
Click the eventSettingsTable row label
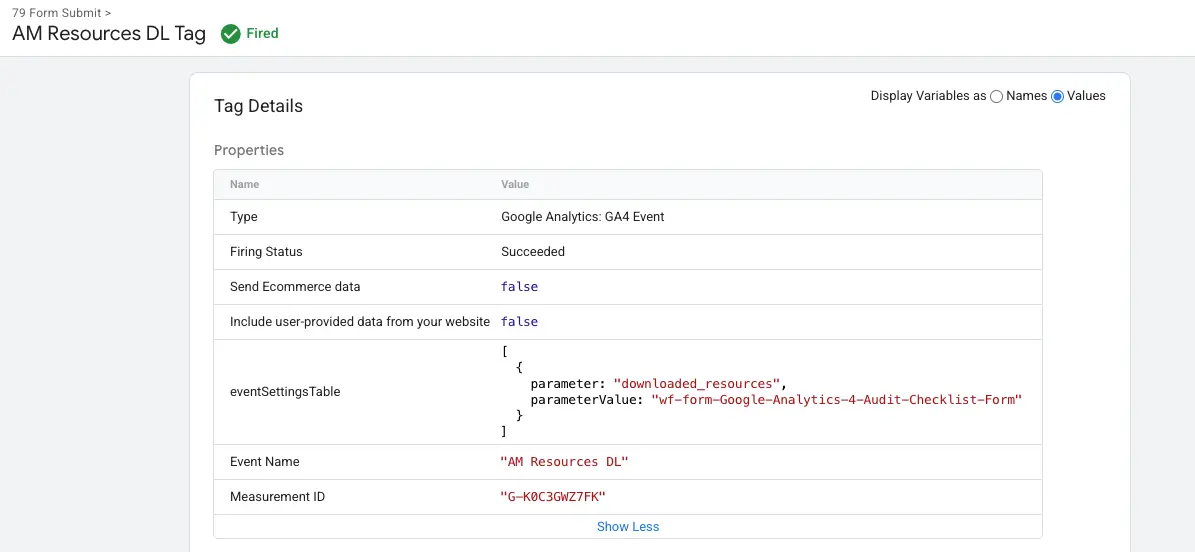tap(285, 392)
